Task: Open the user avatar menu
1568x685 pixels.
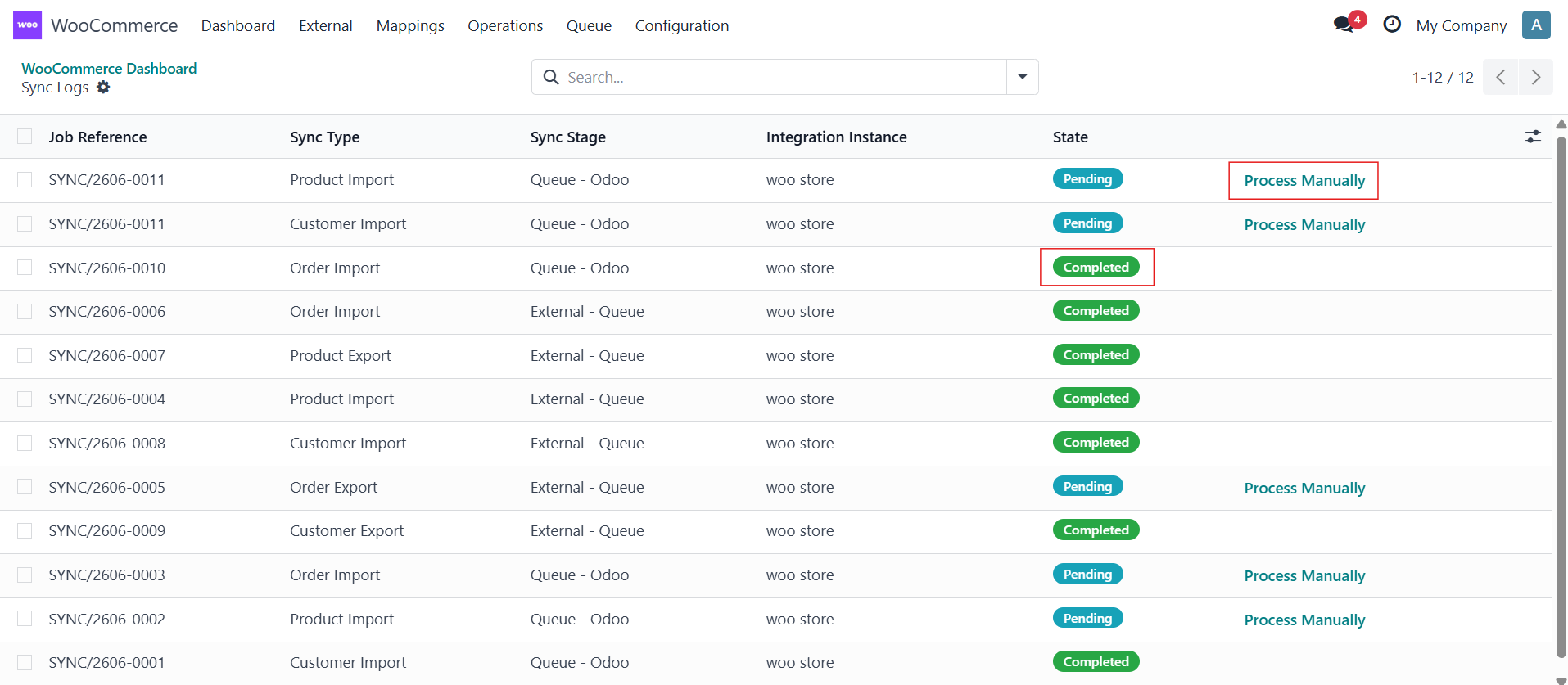Action: (x=1536, y=25)
